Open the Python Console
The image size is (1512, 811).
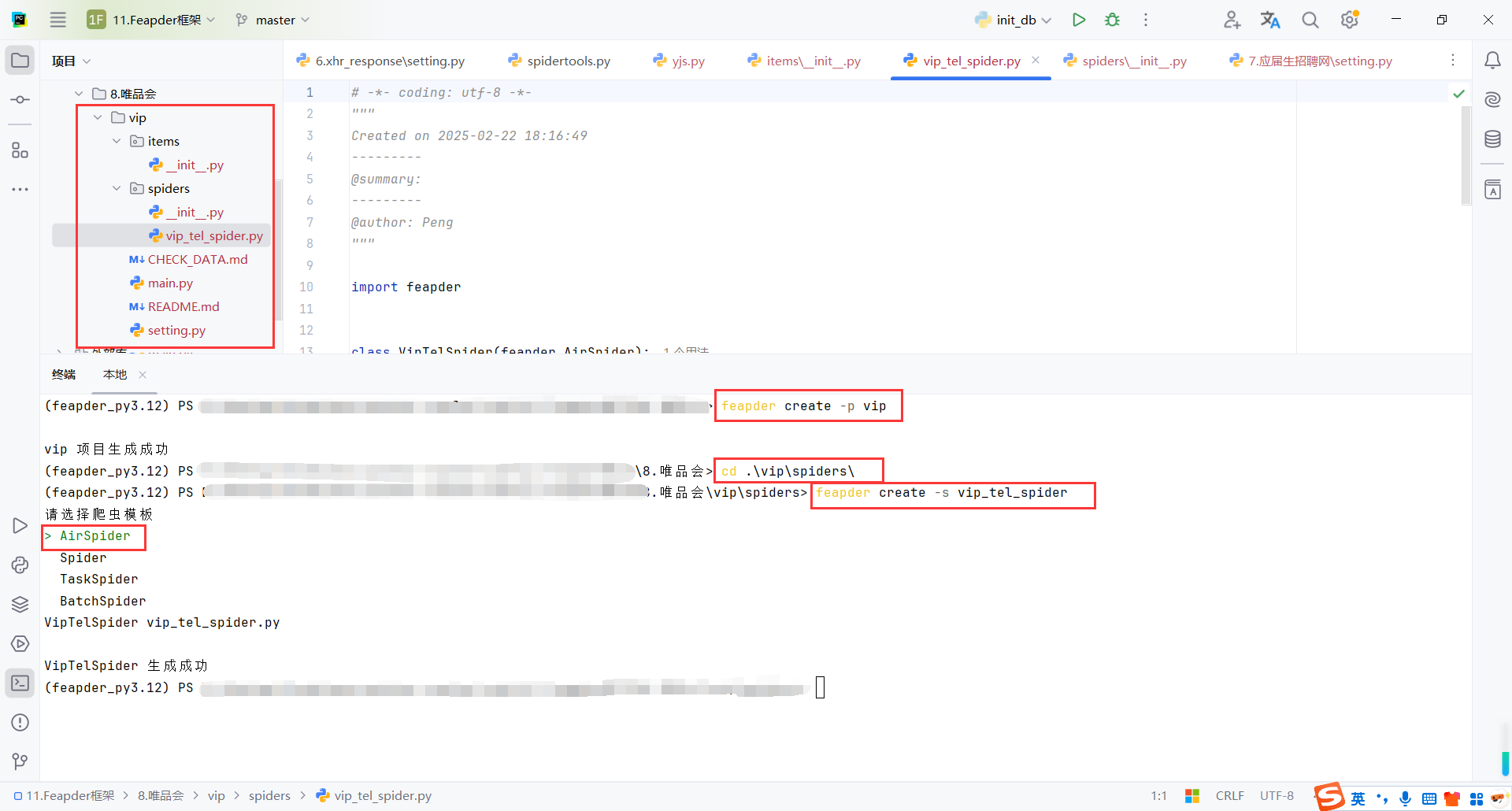(20, 565)
